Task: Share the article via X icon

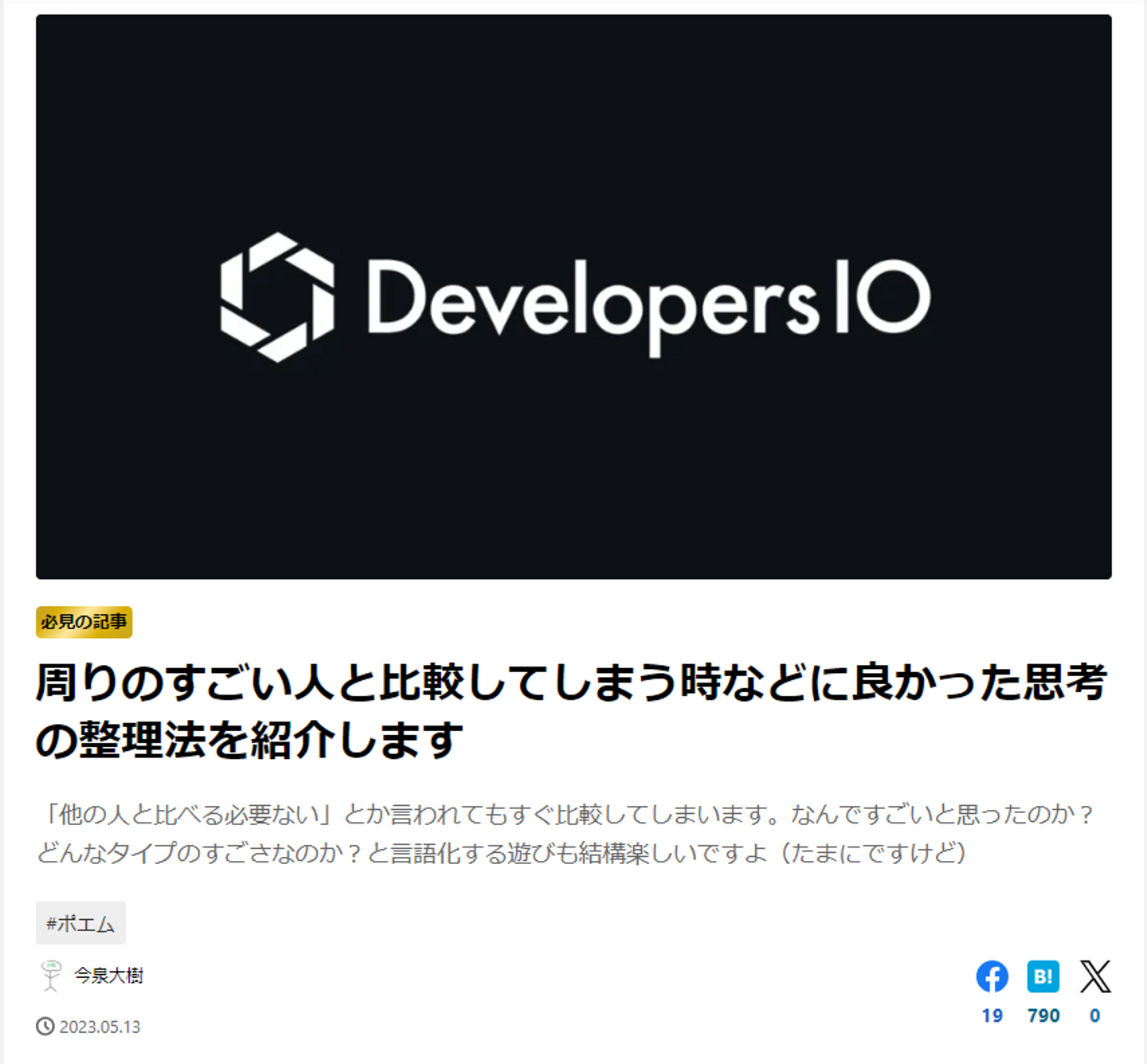Action: 1095,976
